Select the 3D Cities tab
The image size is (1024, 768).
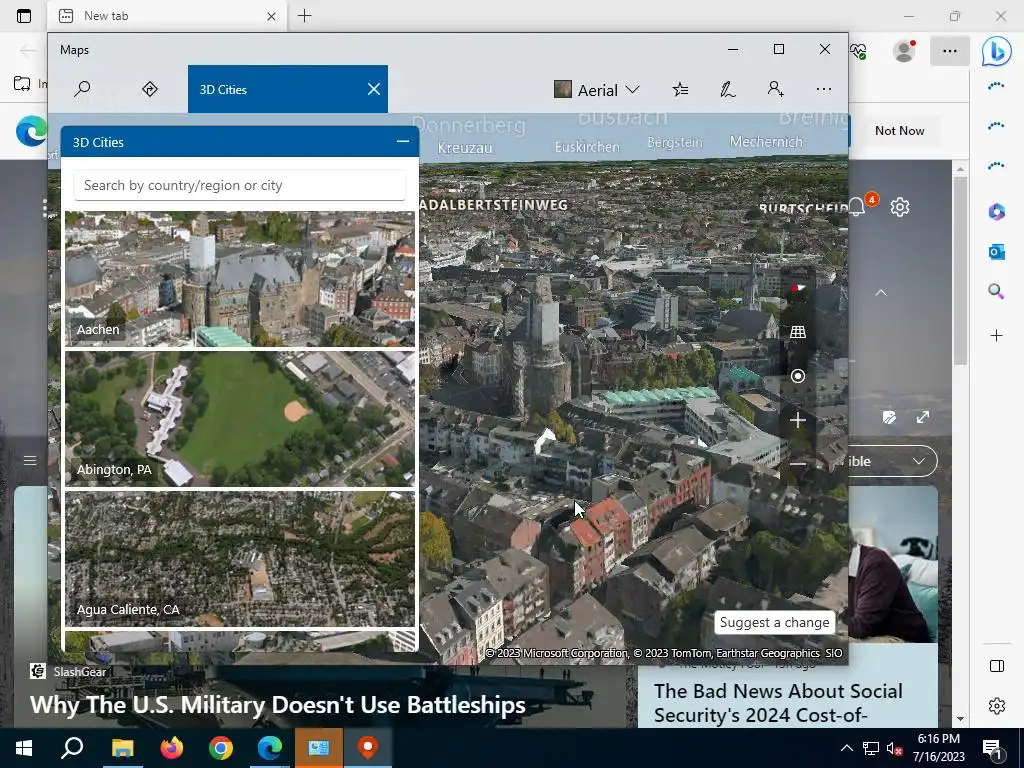coord(287,89)
